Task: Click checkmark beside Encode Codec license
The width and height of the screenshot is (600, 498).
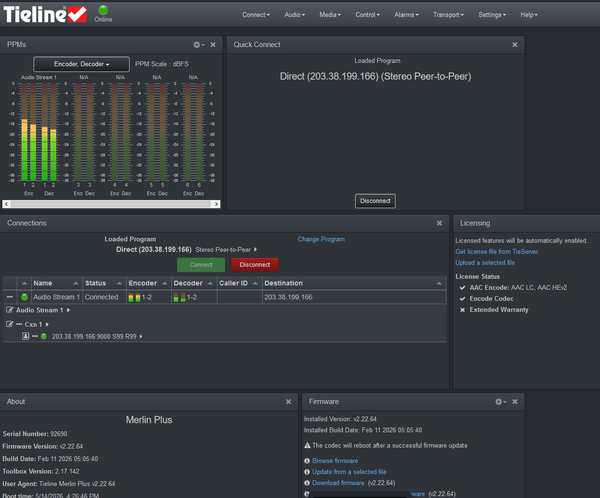Action: coord(463,299)
